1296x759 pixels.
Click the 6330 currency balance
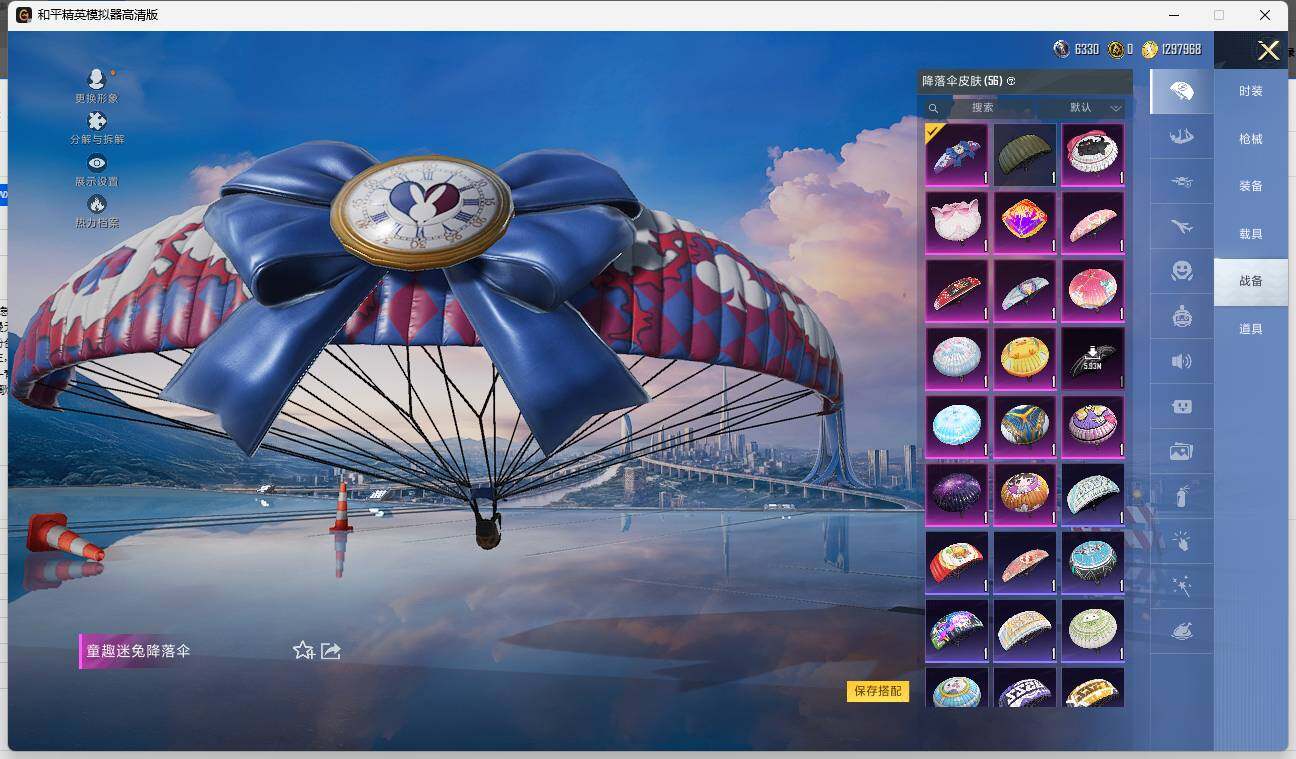coord(1087,49)
